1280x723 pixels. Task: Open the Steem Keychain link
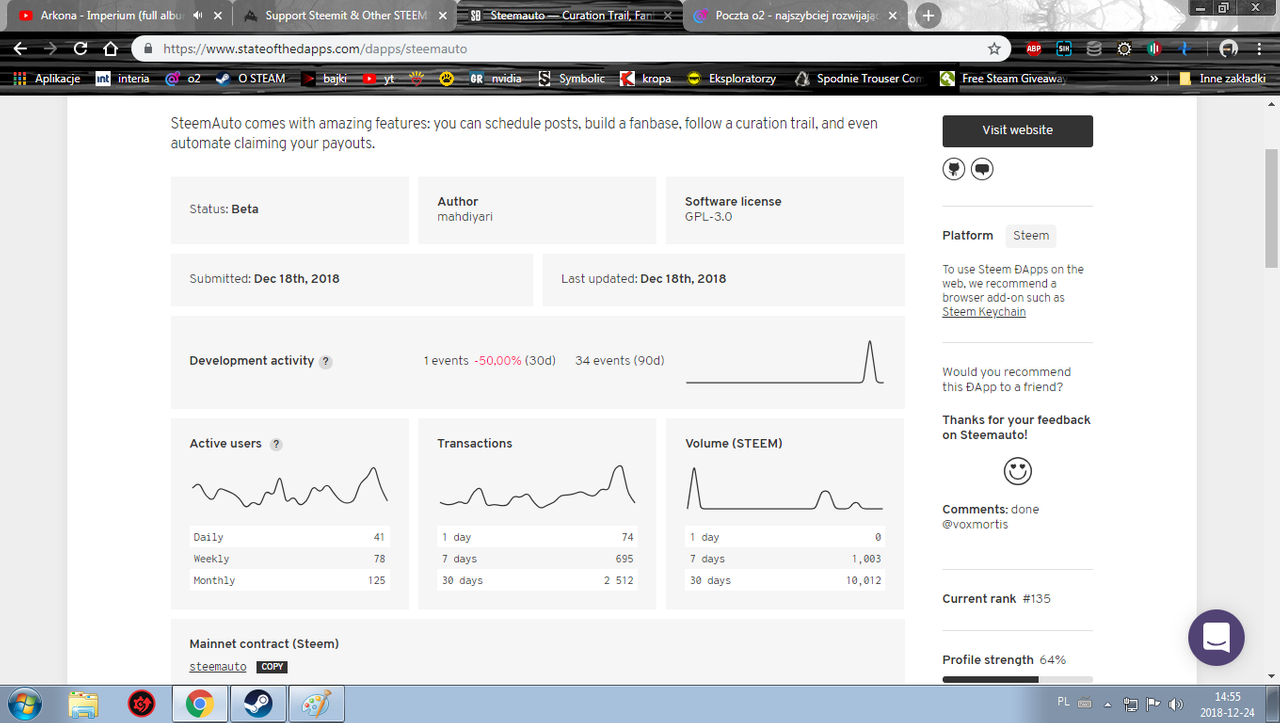[x=984, y=312]
